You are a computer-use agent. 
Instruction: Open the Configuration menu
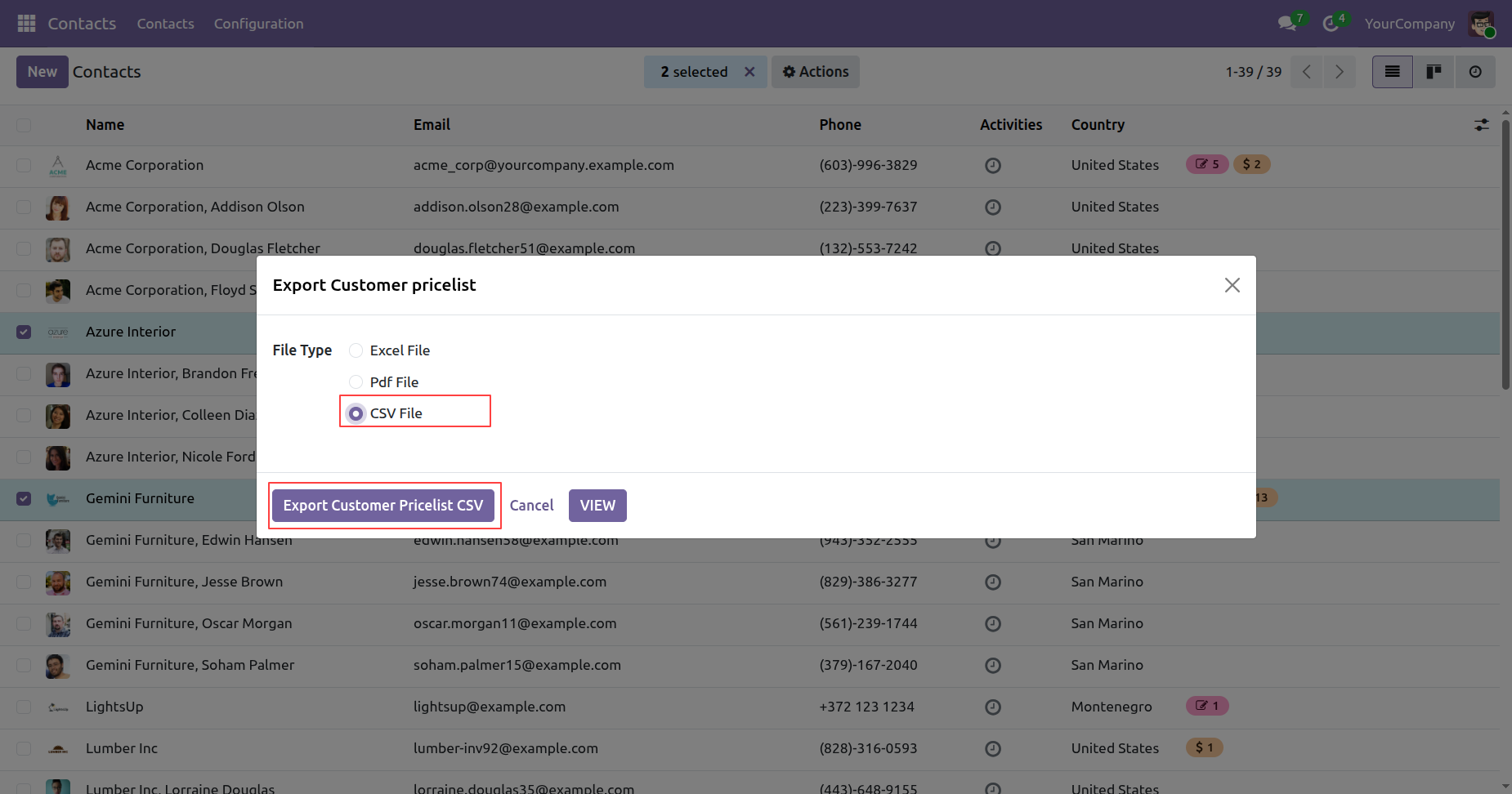(258, 24)
